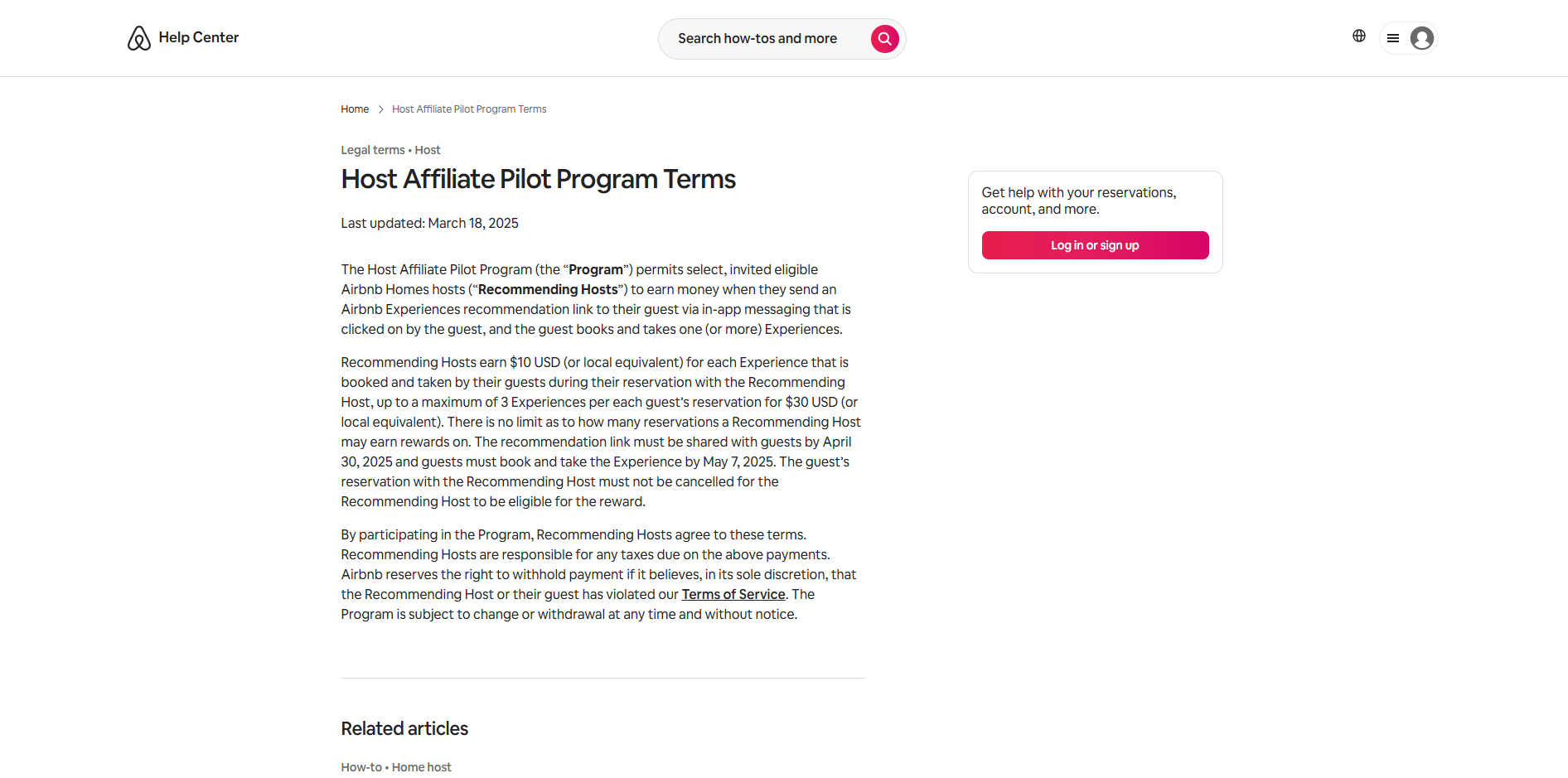1568x778 pixels.
Task: Click the profile avatar icon
Action: (1421, 38)
